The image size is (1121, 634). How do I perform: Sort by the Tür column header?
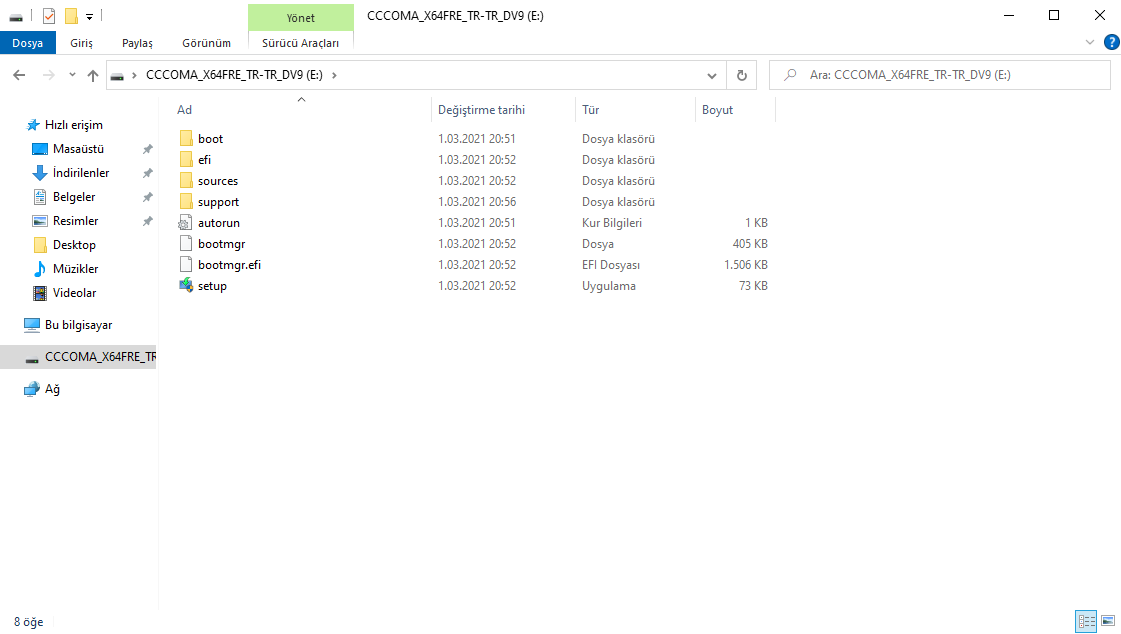click(591, 110)
